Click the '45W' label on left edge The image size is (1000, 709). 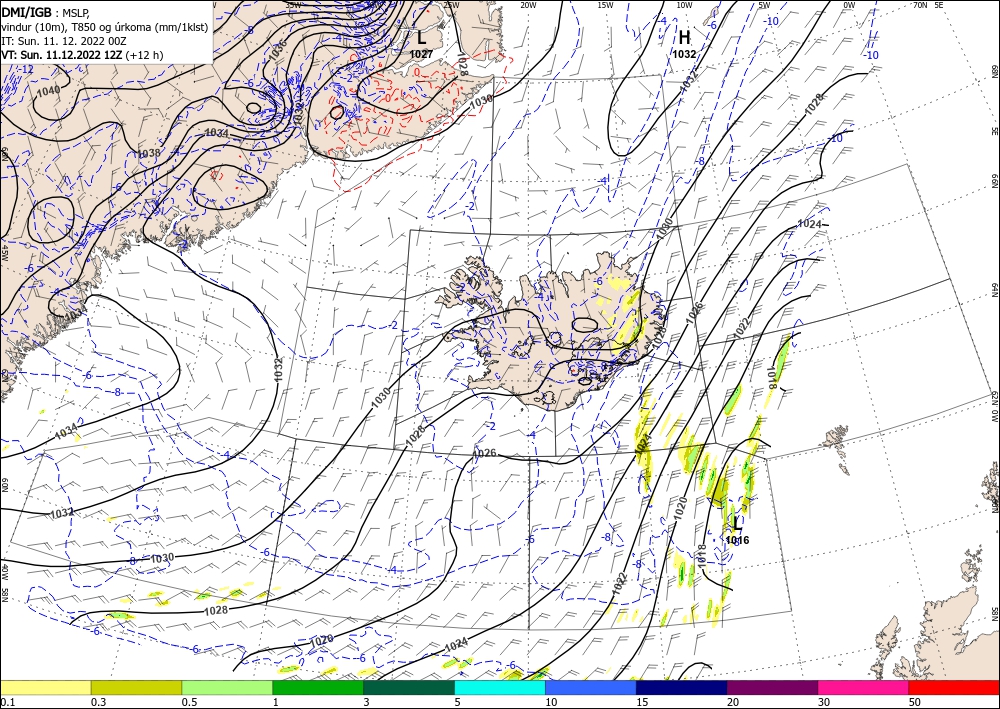coord(4,253)
